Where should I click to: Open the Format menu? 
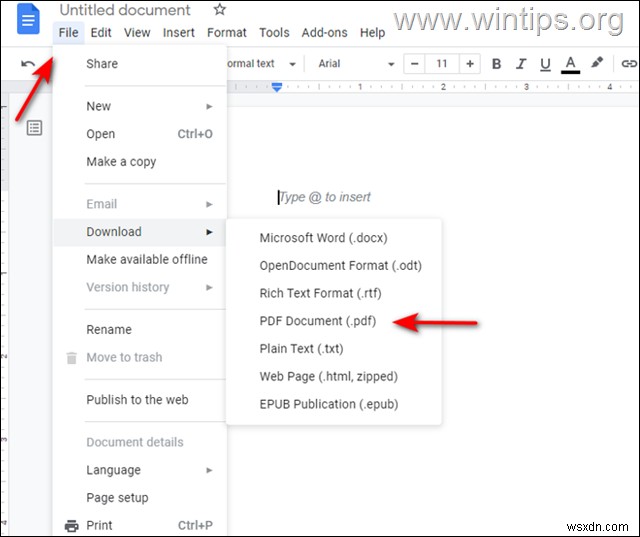point(227,32)
